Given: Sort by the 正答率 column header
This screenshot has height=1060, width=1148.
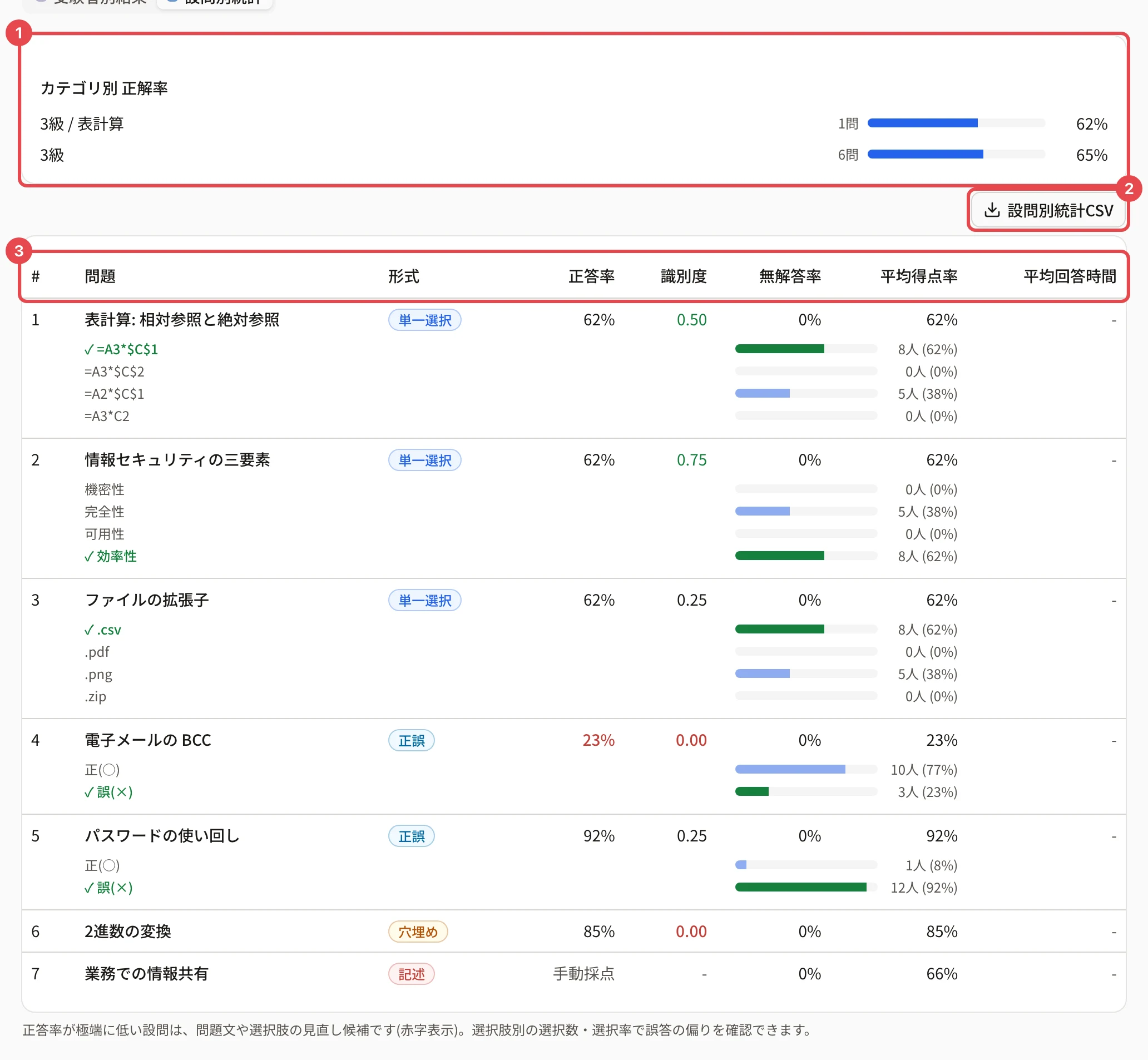Looking at the screenshot, I should pyautogui.click(x=591, y=276).
